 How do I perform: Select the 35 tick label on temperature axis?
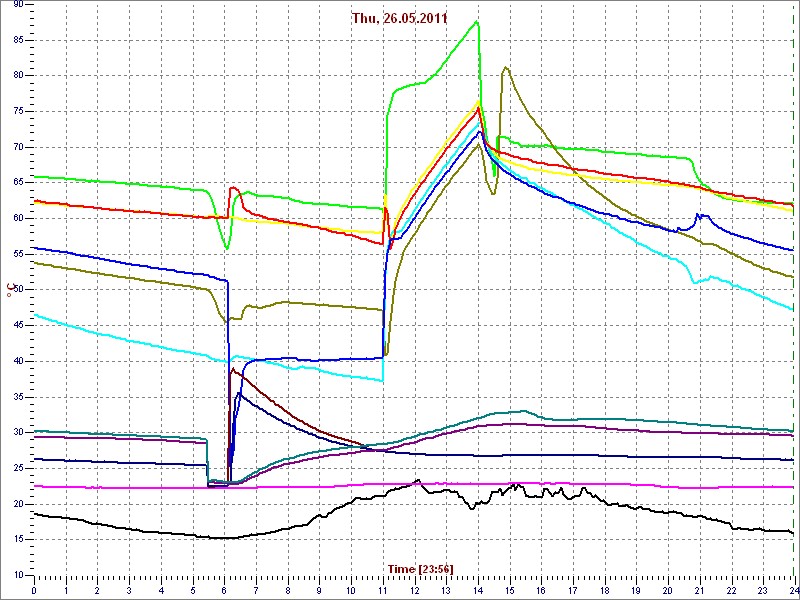(18, 397)
